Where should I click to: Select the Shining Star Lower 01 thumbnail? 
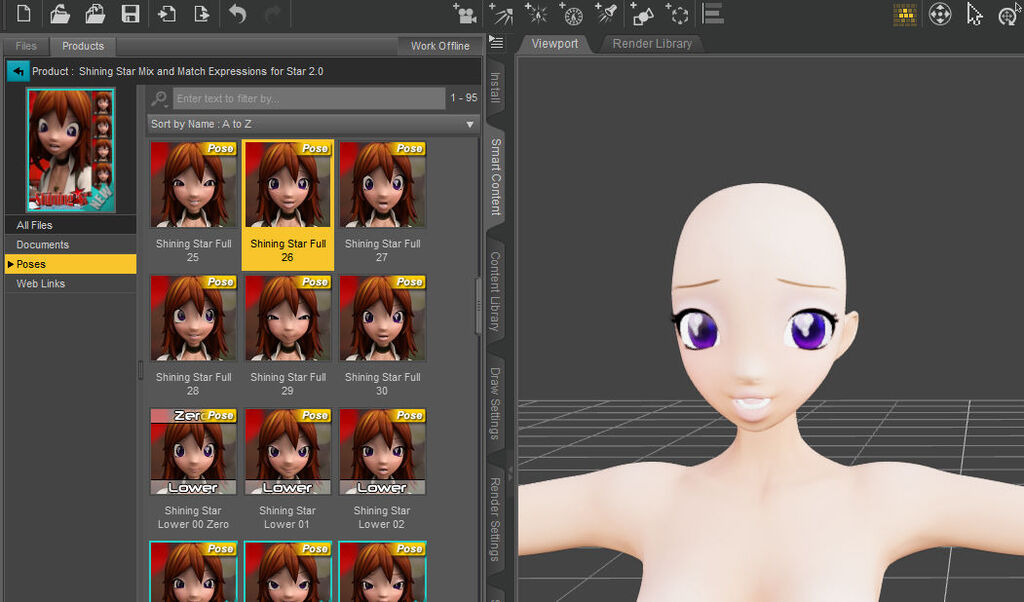click(x=287, y=452)
